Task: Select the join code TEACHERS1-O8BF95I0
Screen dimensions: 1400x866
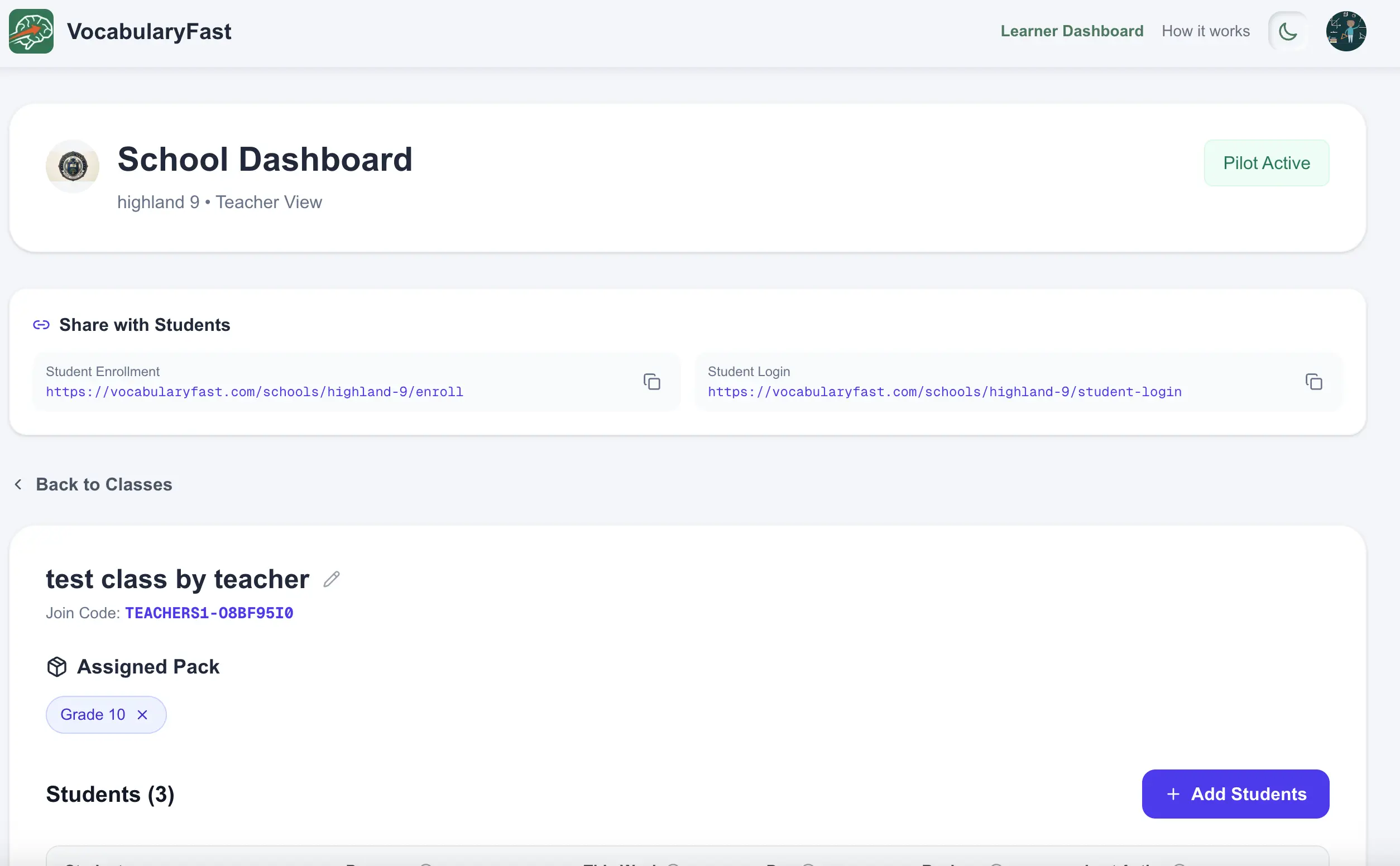Action: (x=209, y=613)
